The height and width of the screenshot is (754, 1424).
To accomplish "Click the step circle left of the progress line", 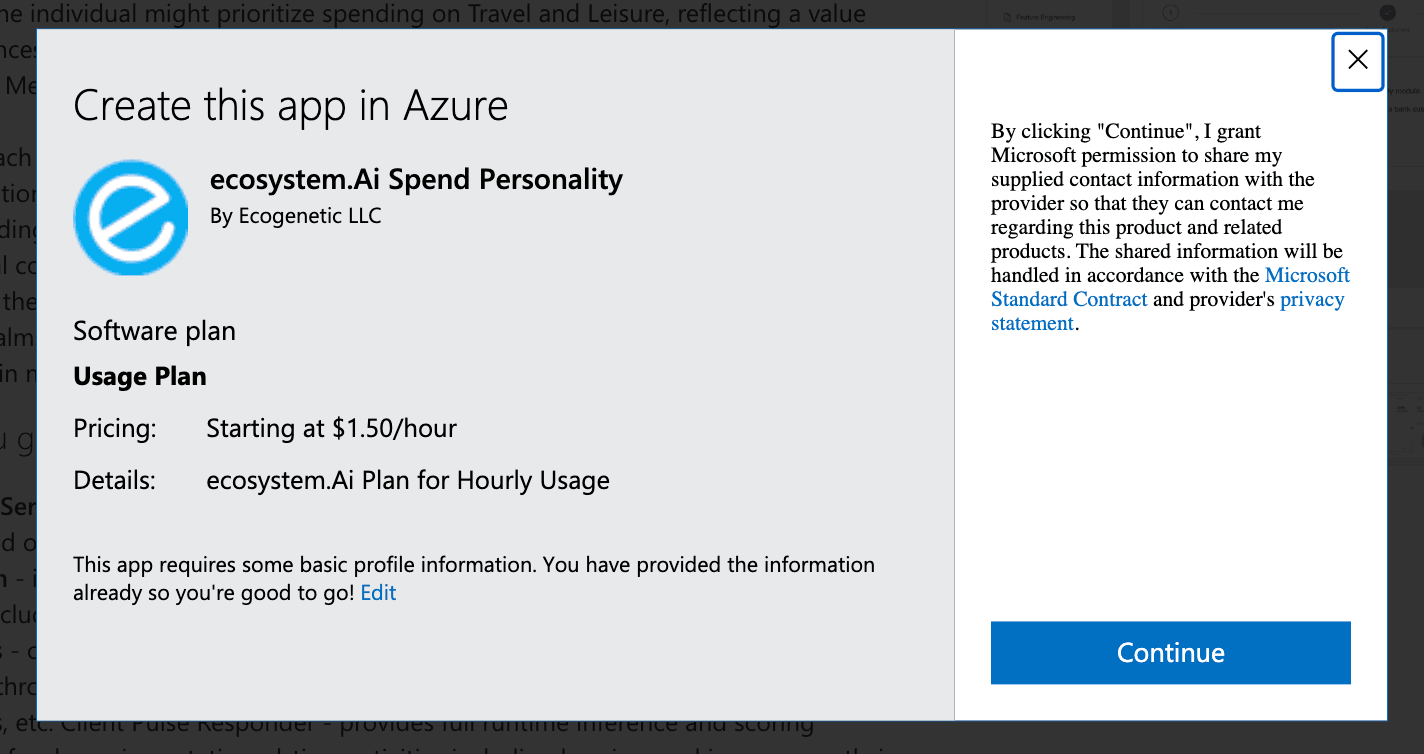I will point(1170,12).
